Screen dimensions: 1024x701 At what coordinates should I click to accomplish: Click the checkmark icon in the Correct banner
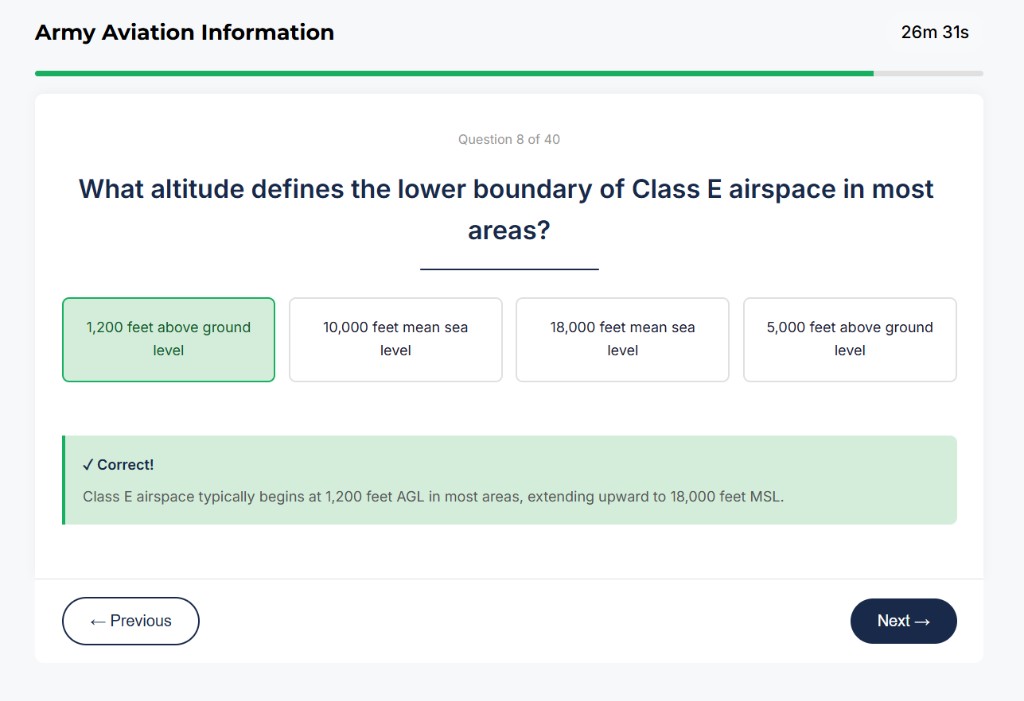[87, 464]
